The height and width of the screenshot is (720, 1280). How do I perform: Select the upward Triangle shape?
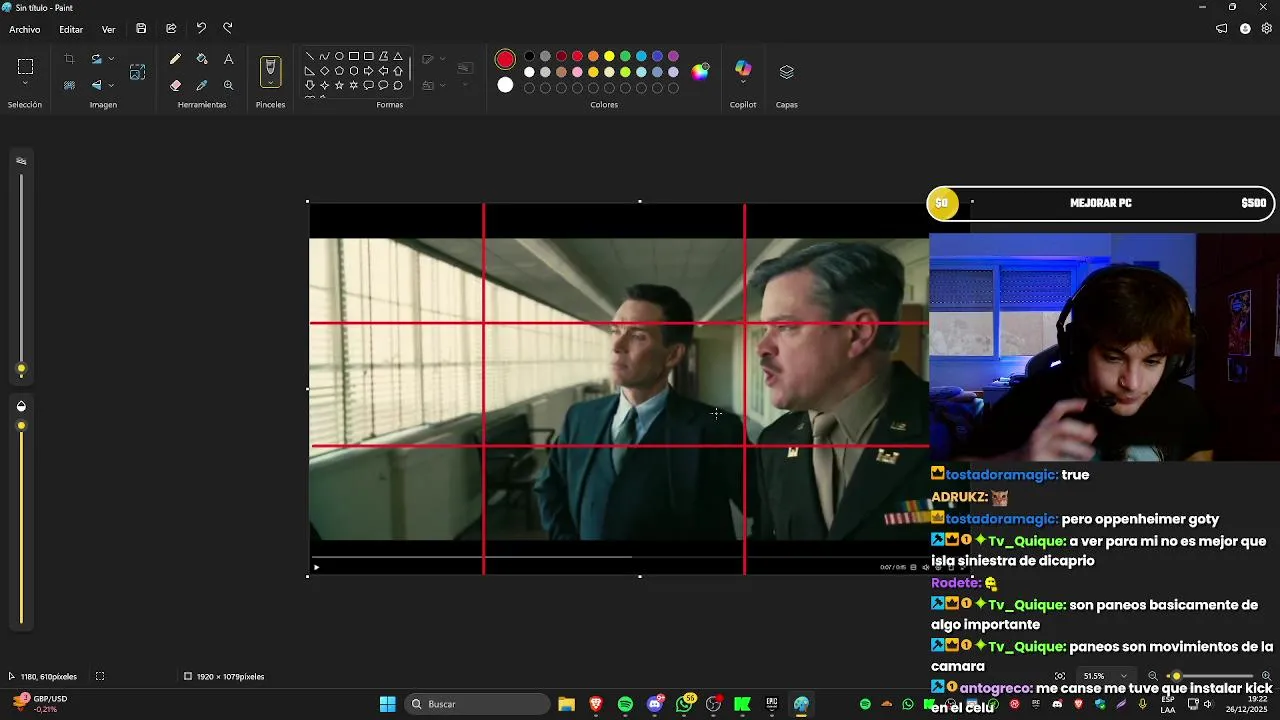pyautogui.click(x=398, y=56)
